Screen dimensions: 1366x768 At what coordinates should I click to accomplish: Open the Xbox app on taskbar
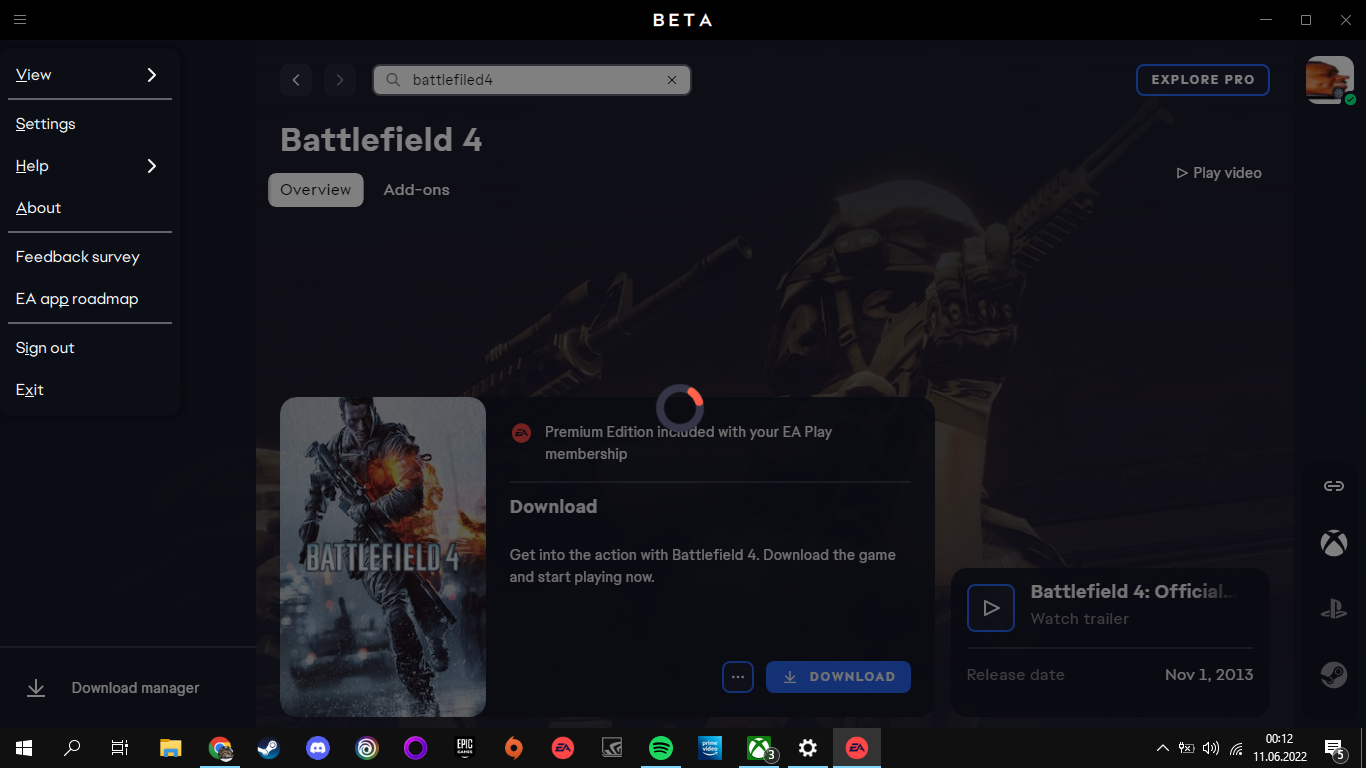(759, 748)
